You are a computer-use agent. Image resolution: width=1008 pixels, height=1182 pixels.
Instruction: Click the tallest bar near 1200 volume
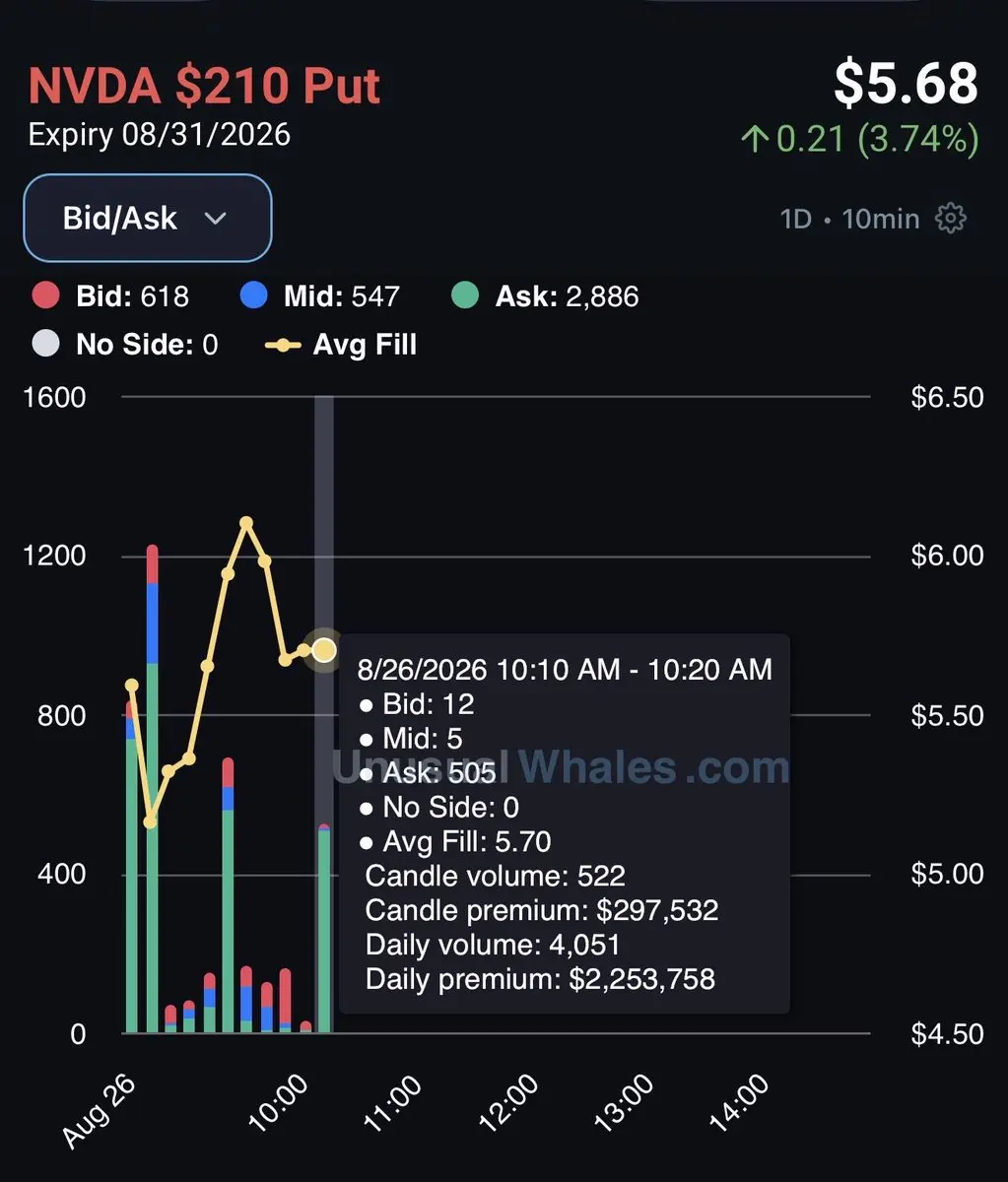(x=152, y=789)
